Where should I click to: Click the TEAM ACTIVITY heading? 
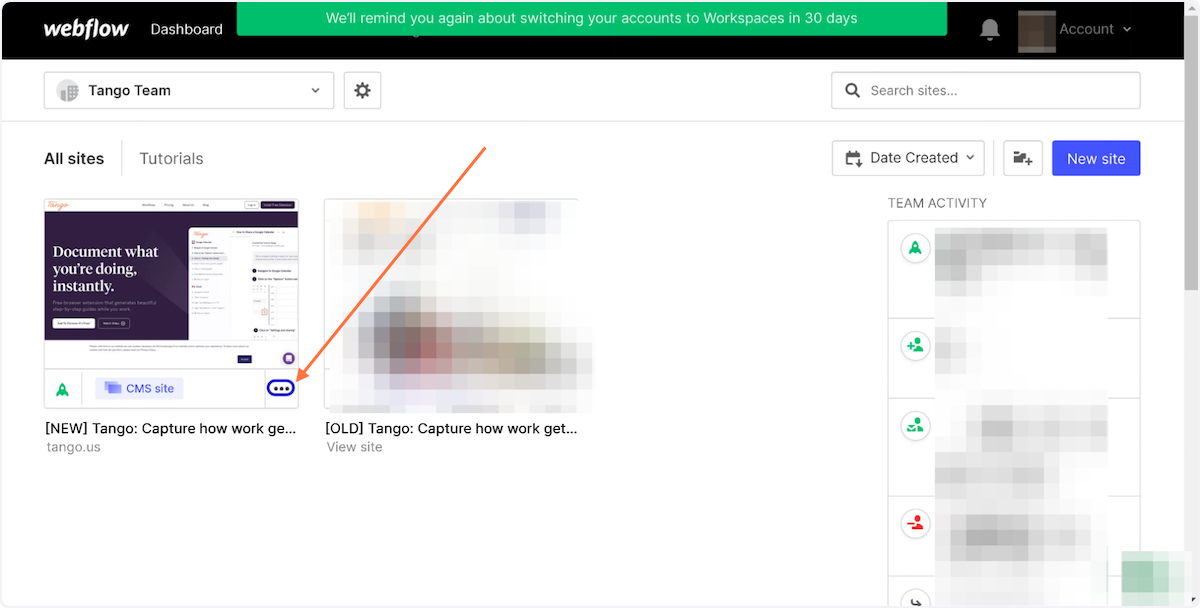tap(937, 203)
